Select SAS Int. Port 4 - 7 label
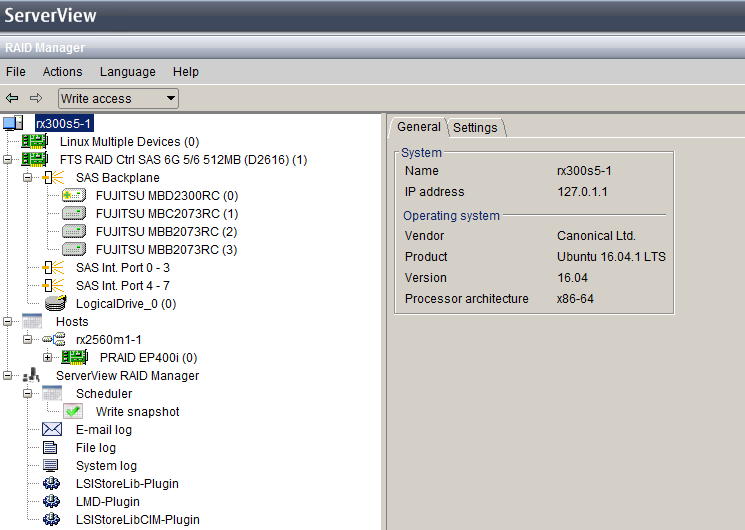Image resolution: width=745 pixels, height=530 pixels. 123,286
